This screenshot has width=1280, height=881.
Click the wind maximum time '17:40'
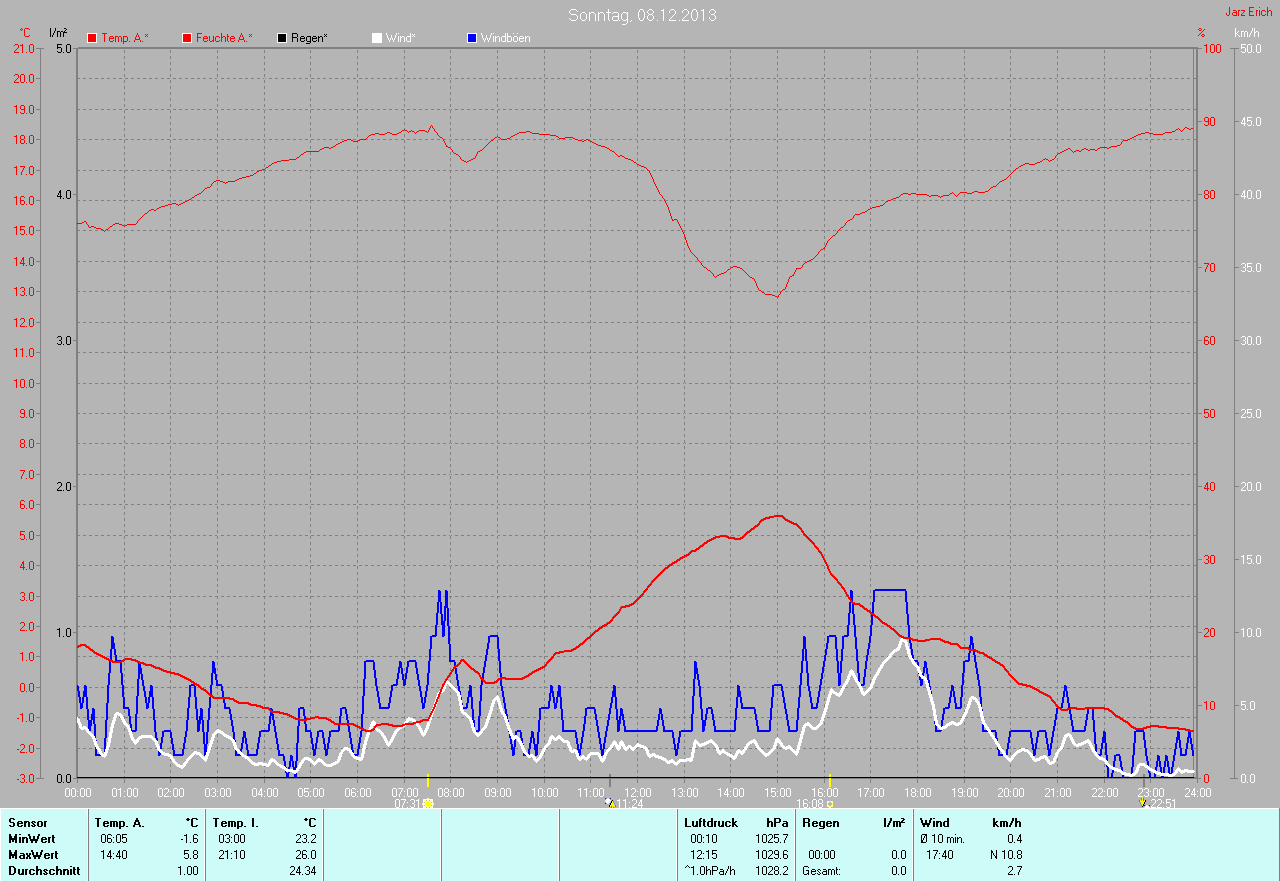(x=940, y=855)
